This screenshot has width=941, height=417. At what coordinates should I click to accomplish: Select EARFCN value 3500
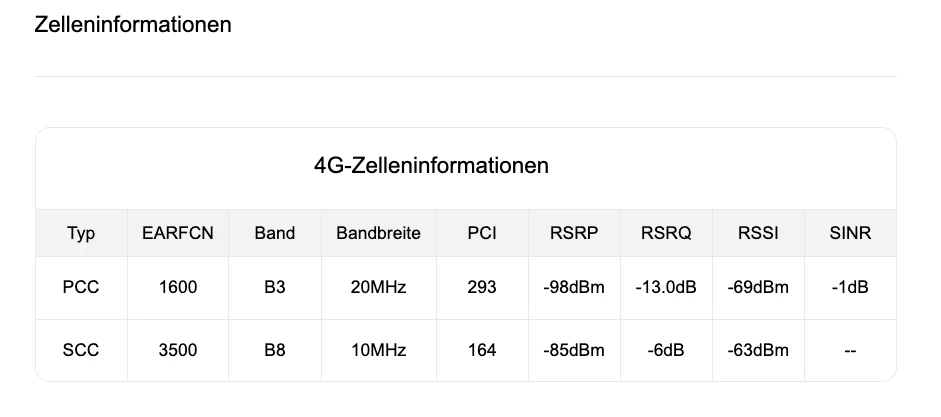pyautogui.click(x=178, y=350)
